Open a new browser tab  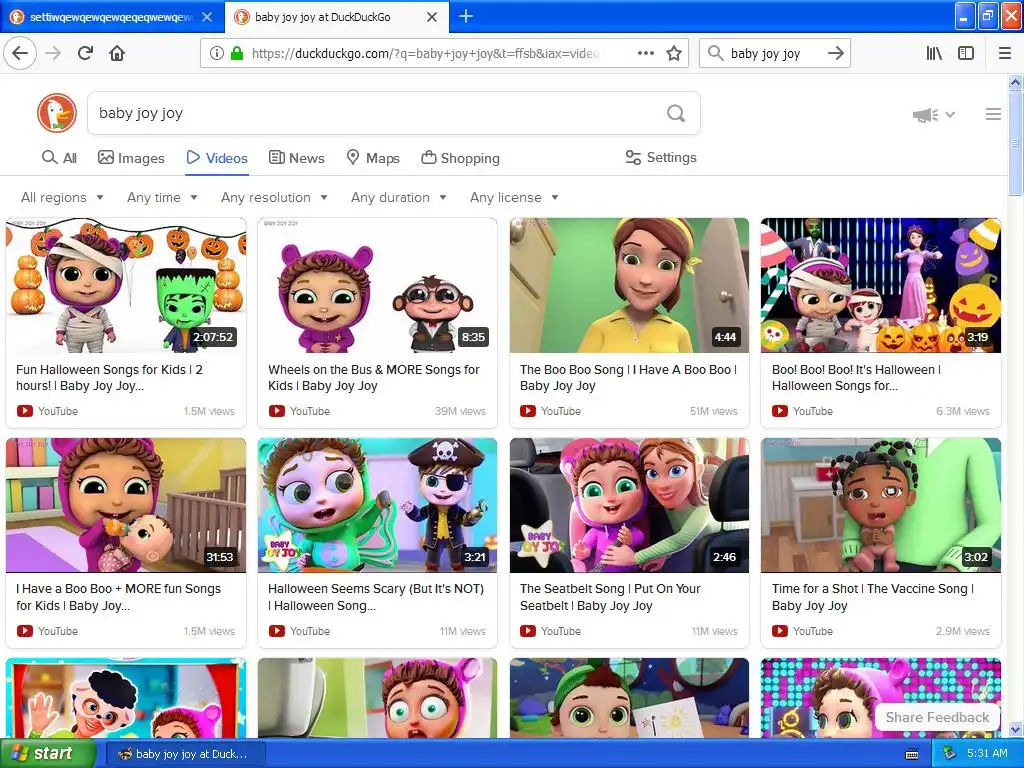(x=466, y=16)
